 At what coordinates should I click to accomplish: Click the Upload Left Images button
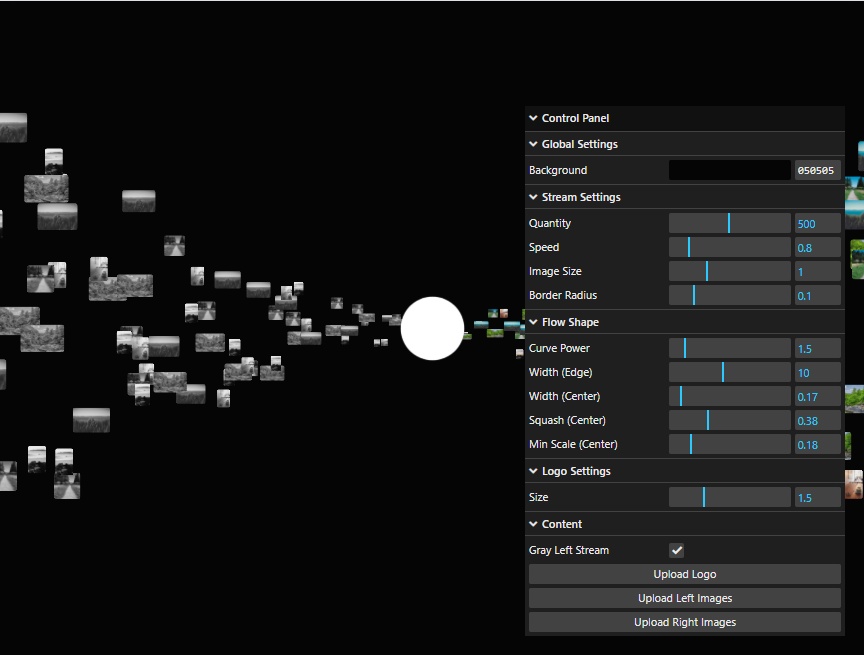(684, 598)
